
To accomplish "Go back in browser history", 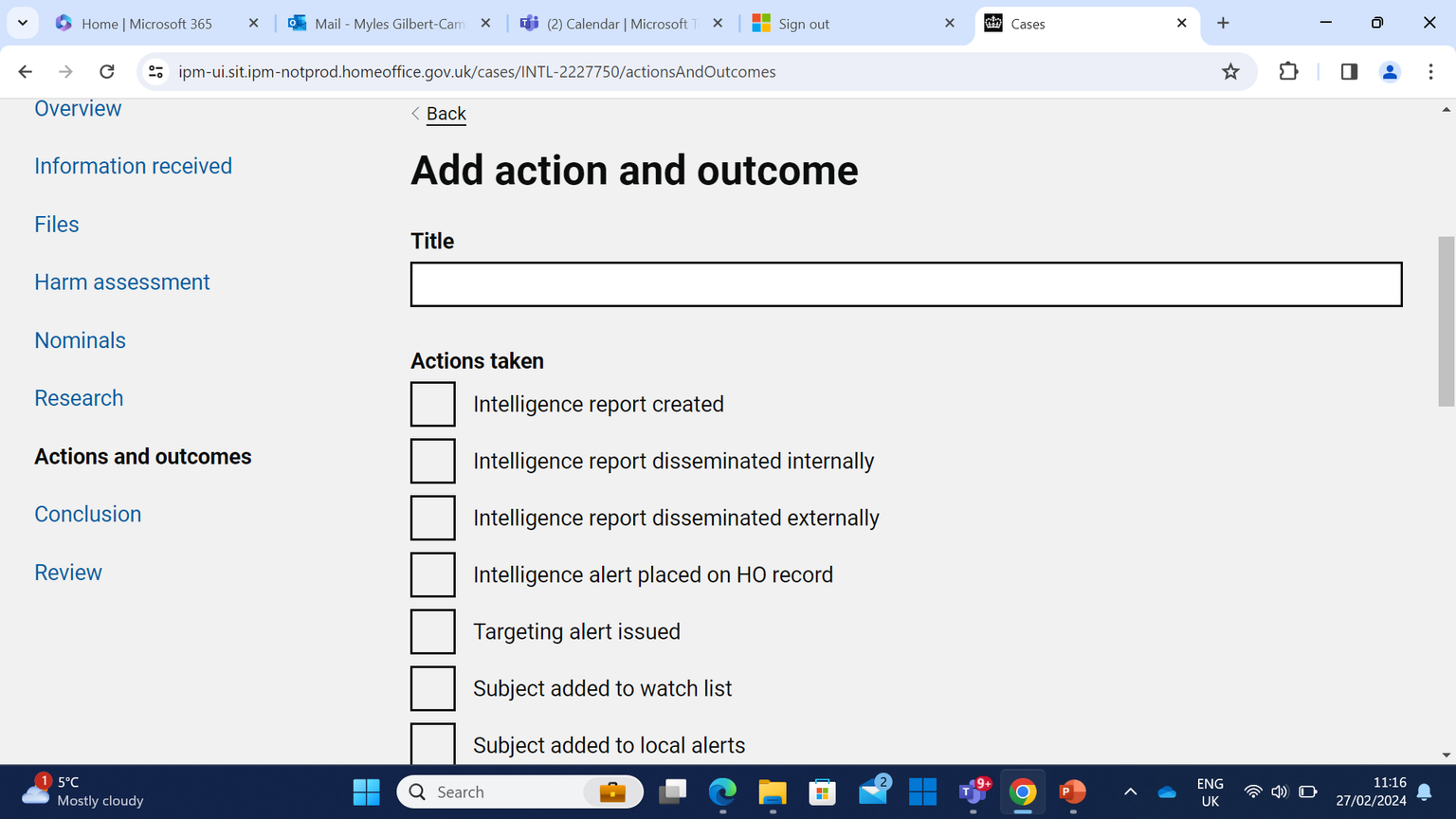I will pos(26,72).
